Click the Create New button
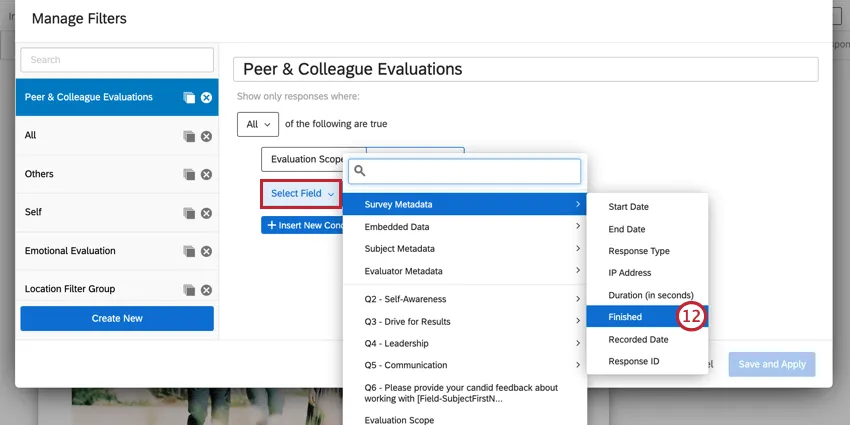Image resolution: width=850 pixels, height=425 pixels. coord(117,318)
